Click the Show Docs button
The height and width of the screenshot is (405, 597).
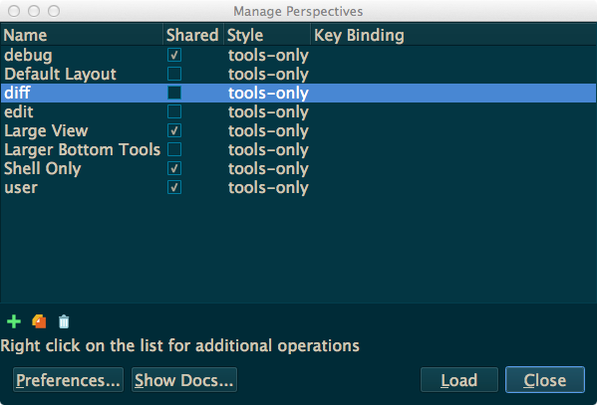pos(184,379)
